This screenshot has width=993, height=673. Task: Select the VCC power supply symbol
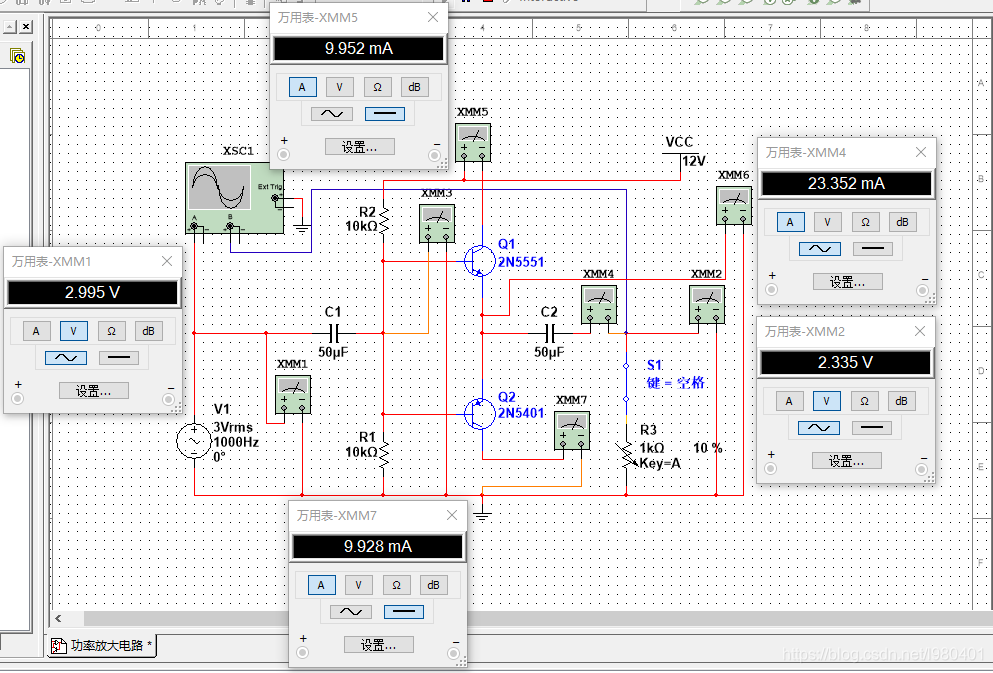[680, 153]
